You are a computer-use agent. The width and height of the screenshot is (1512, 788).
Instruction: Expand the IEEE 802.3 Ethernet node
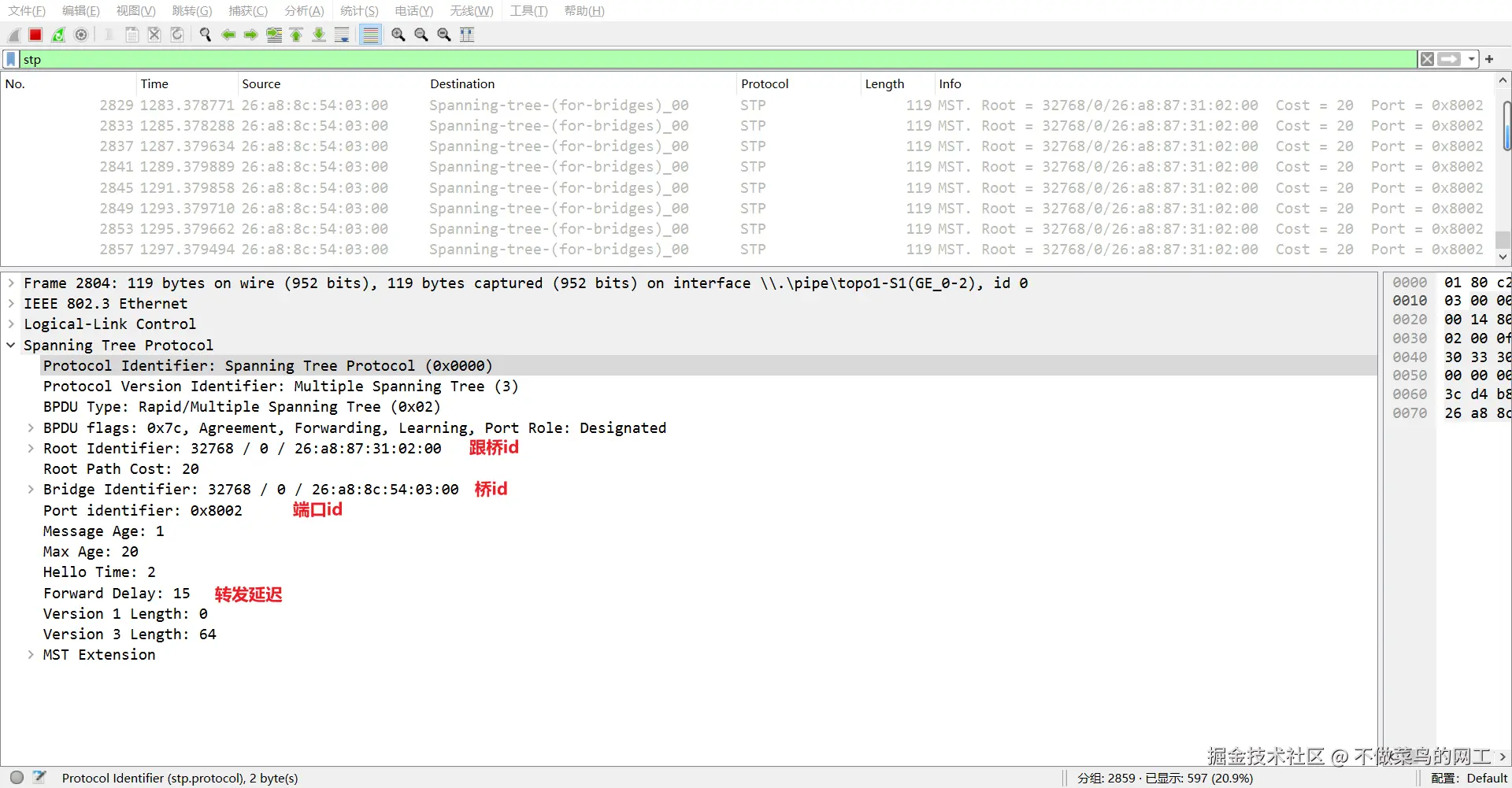point(11,303)
